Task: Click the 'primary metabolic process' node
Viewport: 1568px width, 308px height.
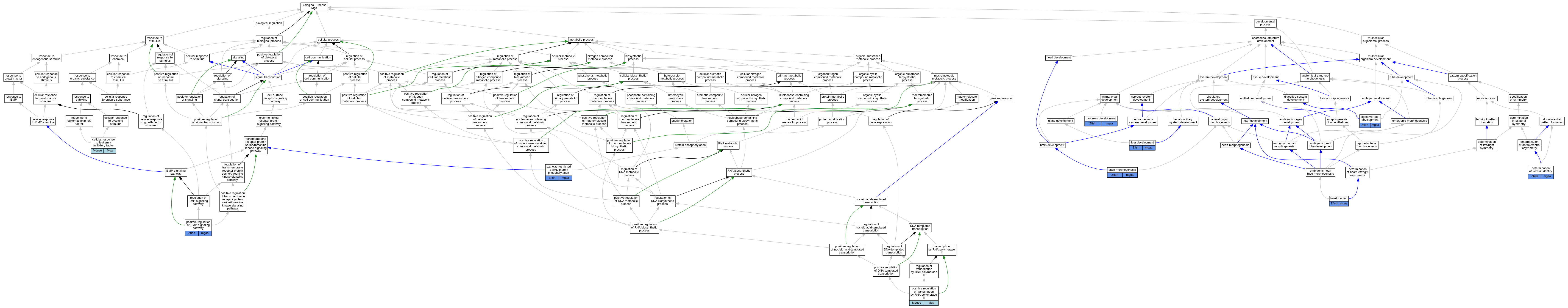Action: 789,77
